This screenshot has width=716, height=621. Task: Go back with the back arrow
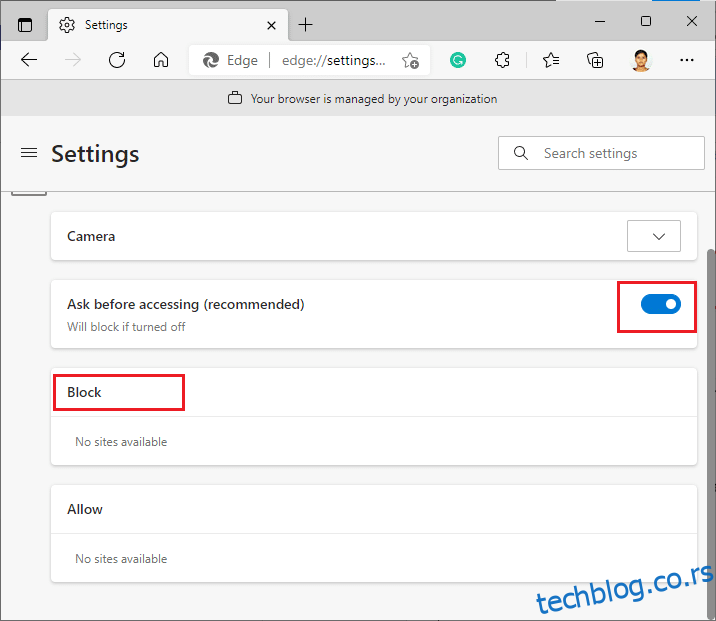(x=29, y=60)
